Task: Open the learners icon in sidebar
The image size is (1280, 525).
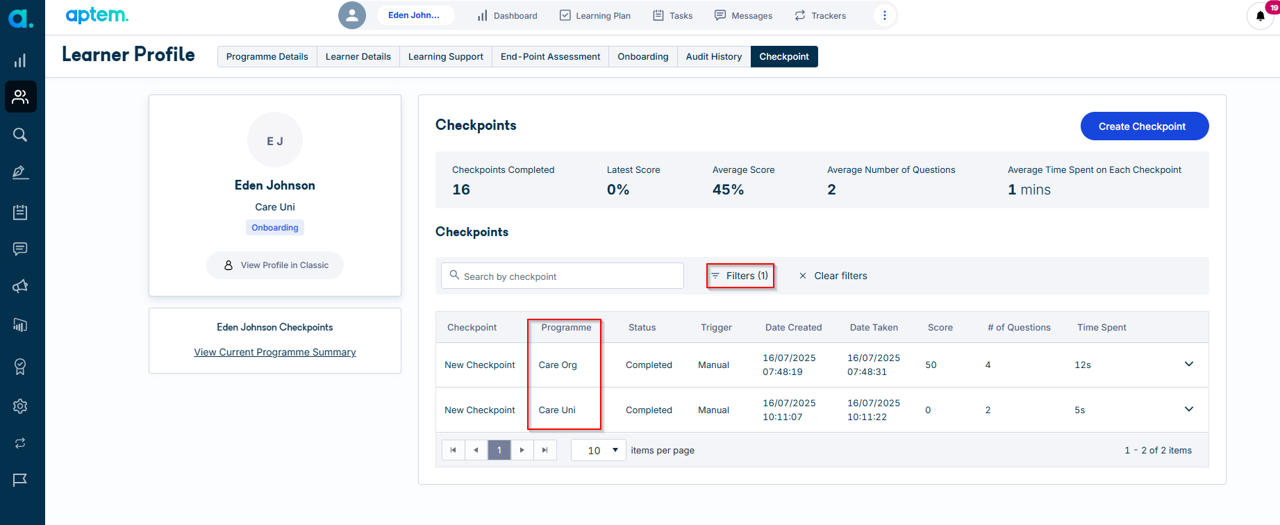Action: (20, 97)
